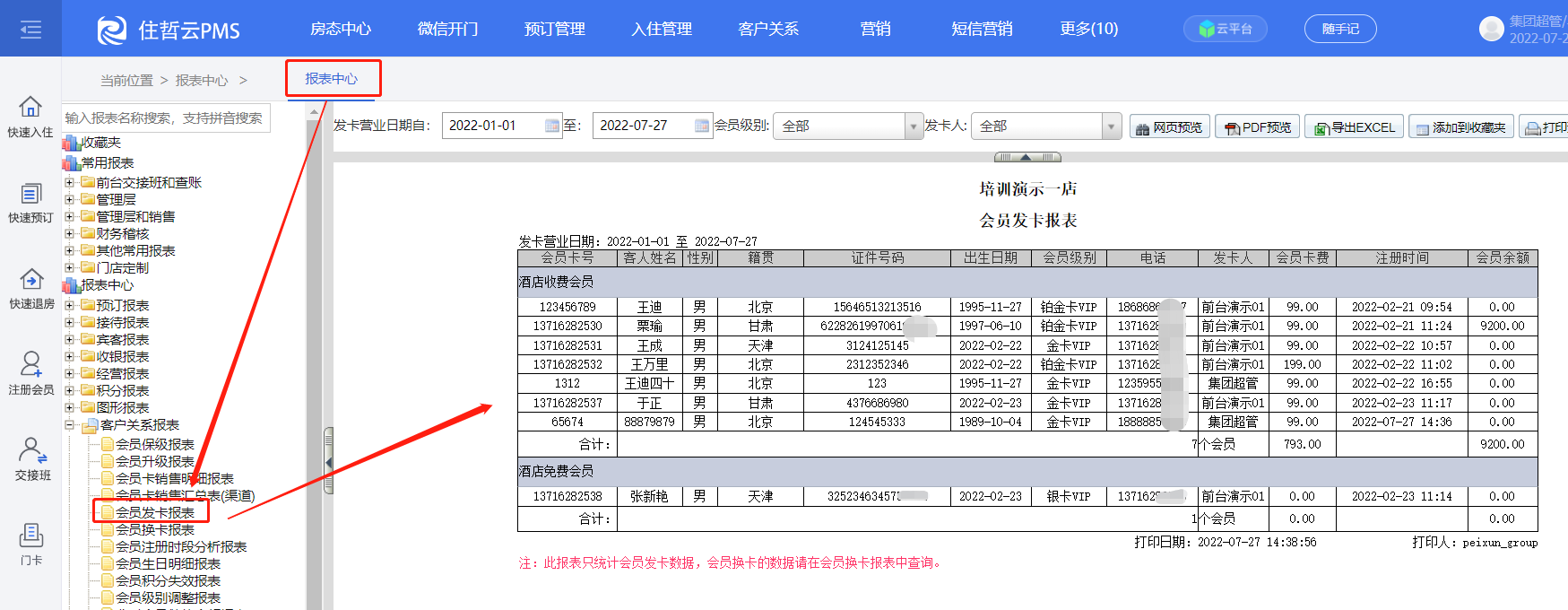Collapse 客户关系报表 folder

69,424
